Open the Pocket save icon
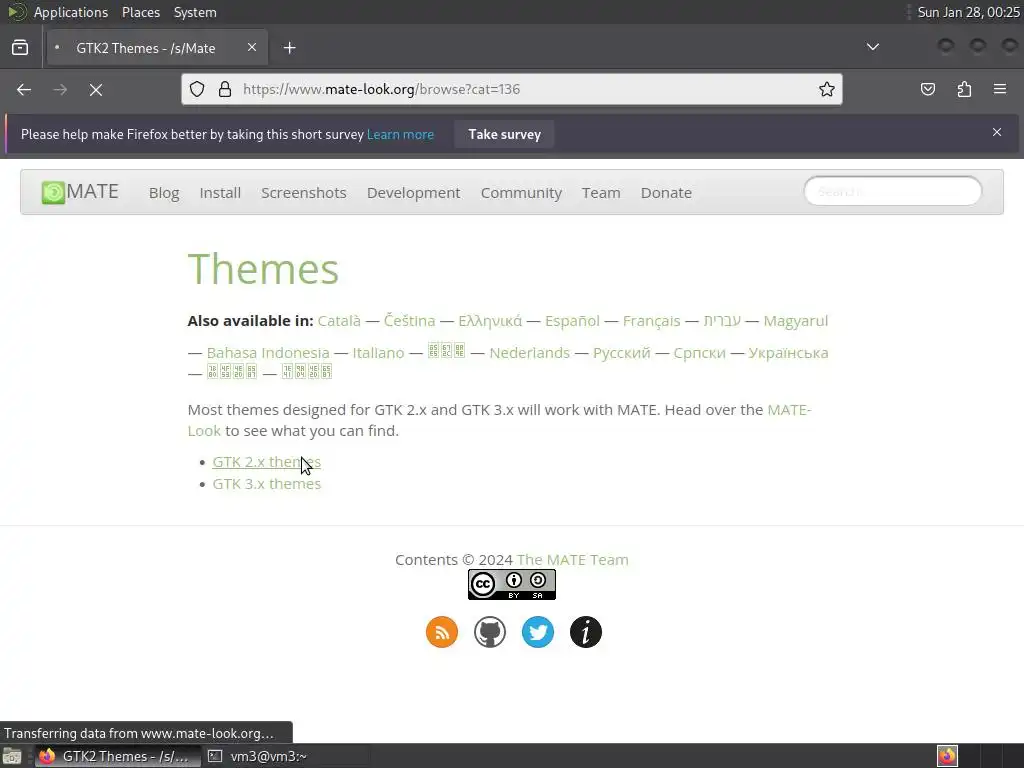This screenshot has width=1024, height=768. [927, 89]
